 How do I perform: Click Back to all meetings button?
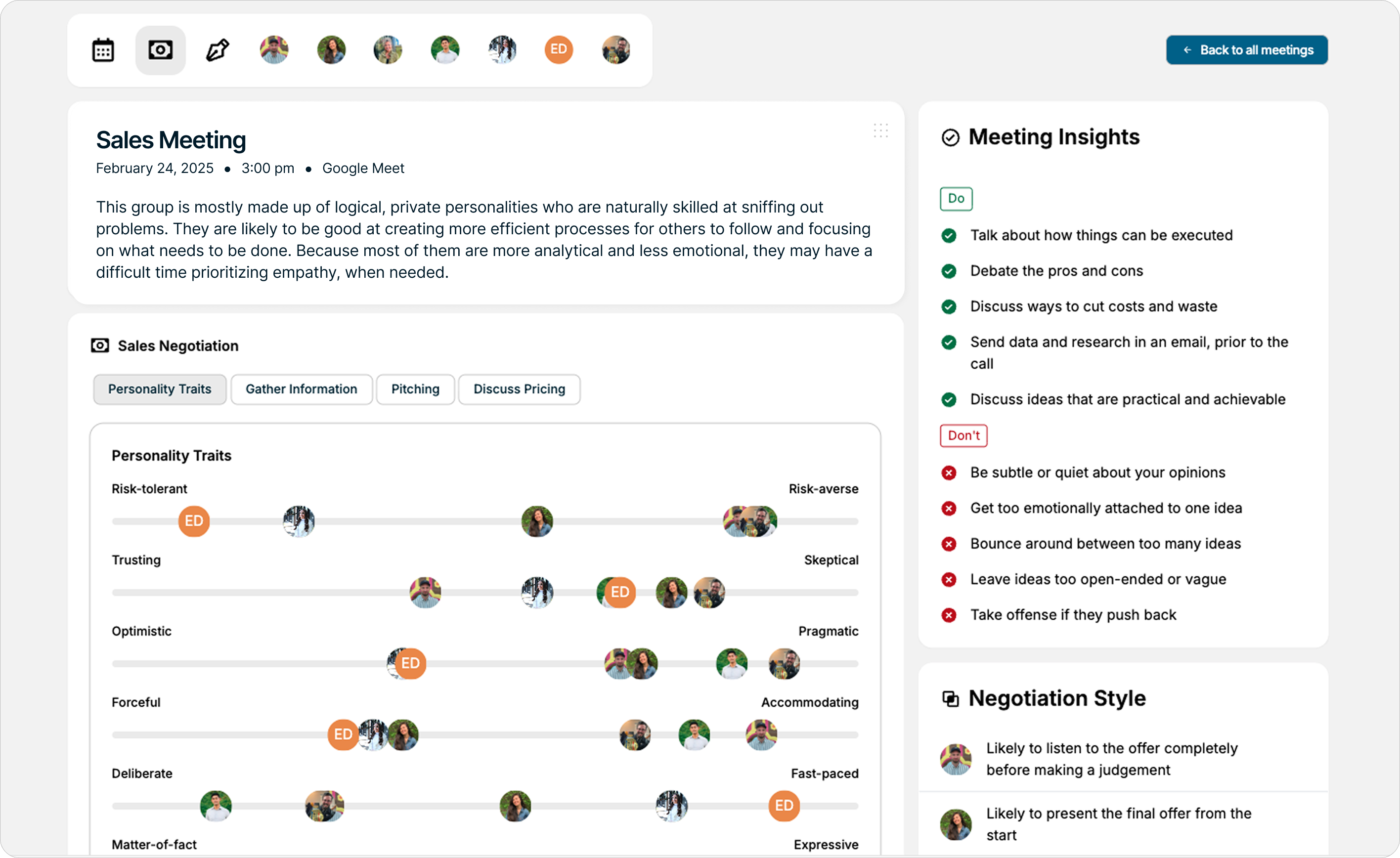1247,50
